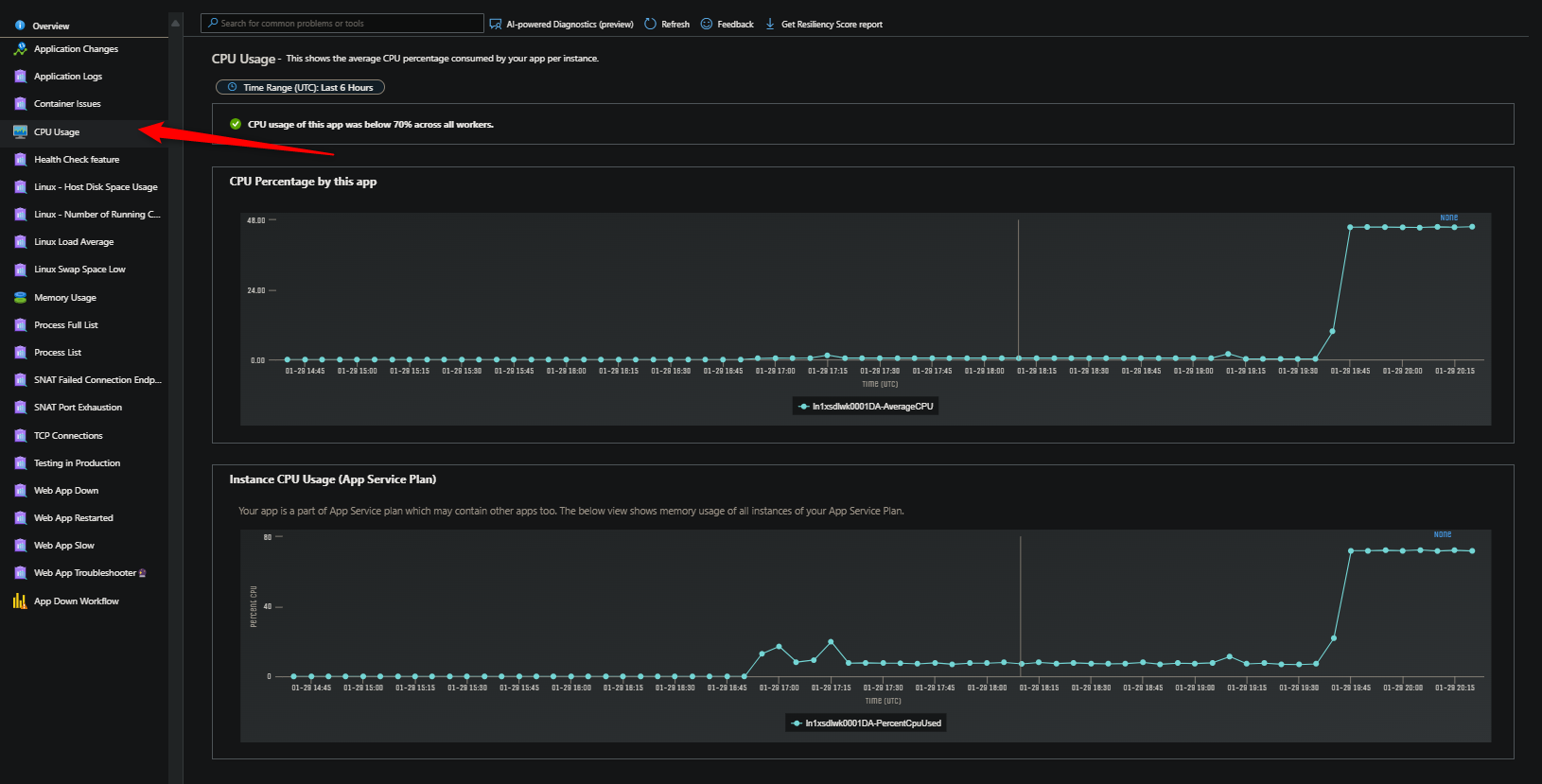This screenshot has height=784, width=1542.
Task: Click the CPU Percentage by this app heading
Action: tap(303, 182)
